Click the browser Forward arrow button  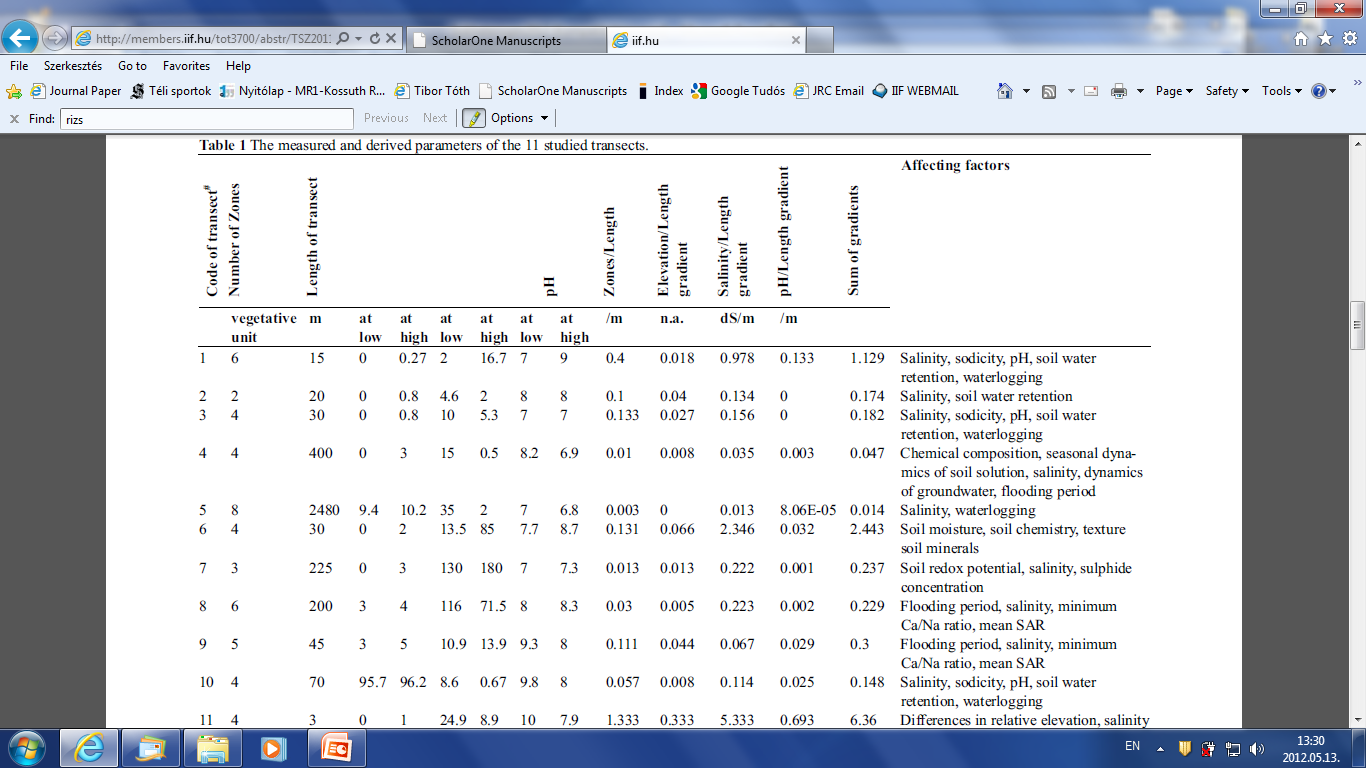pos(54,39)
